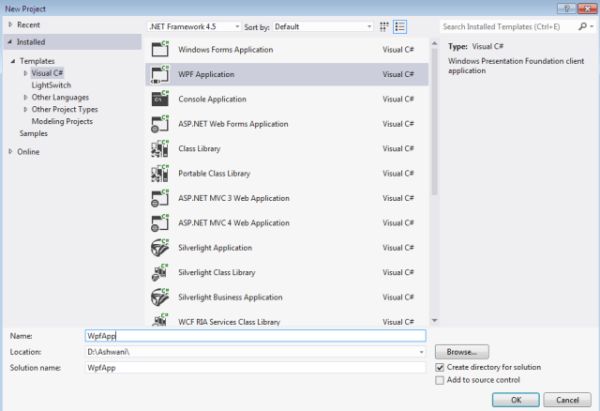Click the Browse button
600x411 pixels.
pyautogui.click(x=462, y=352)
